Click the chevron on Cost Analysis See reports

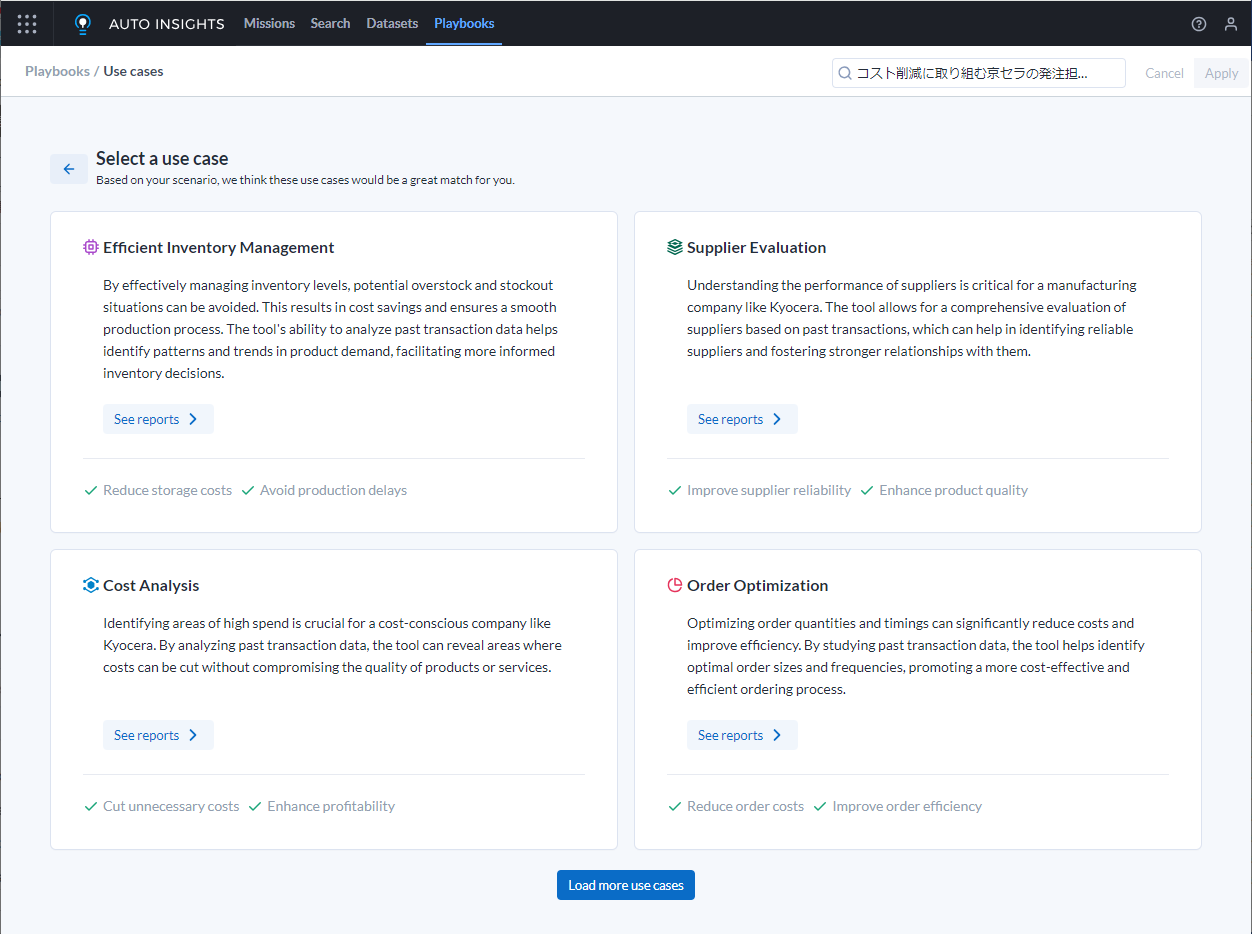click(194, 735)
